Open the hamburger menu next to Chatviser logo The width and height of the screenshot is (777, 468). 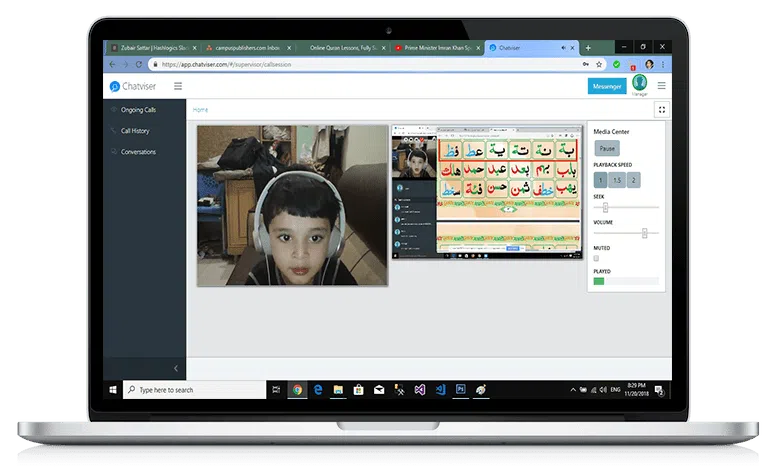click(178, 86)
